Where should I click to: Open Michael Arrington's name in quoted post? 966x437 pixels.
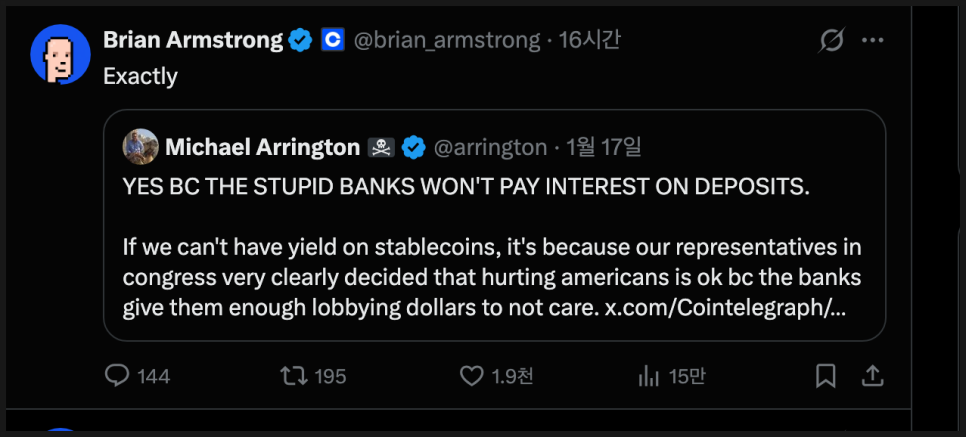262,148
